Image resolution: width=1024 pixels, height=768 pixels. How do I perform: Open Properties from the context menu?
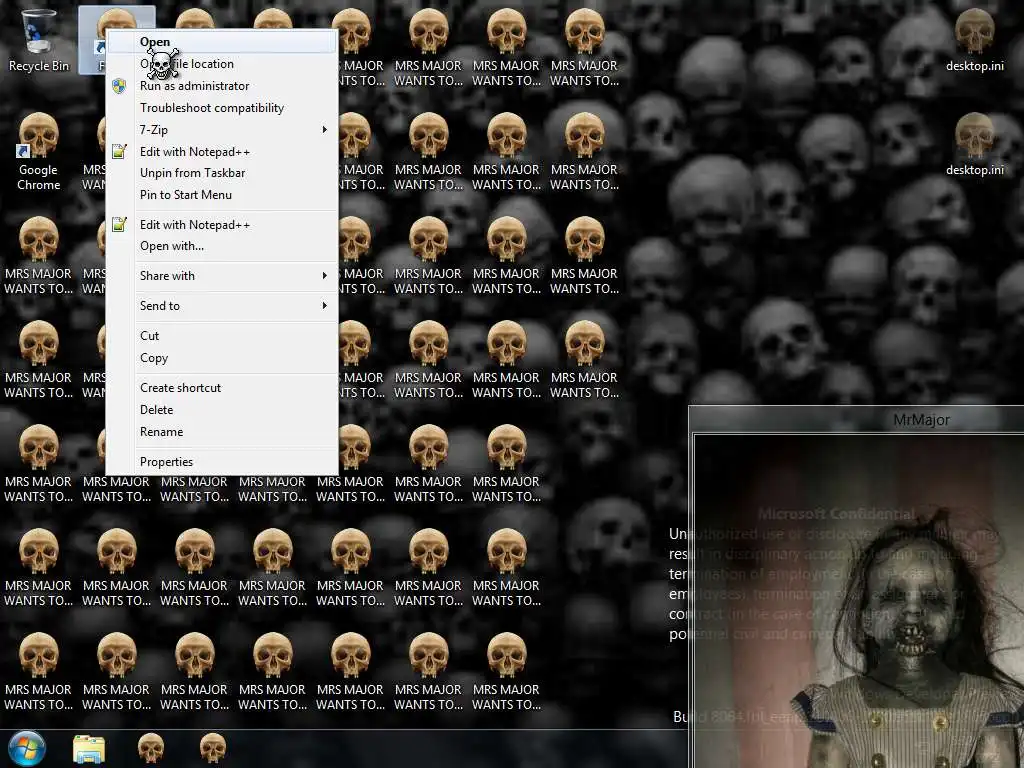click(x=222, y=462)
